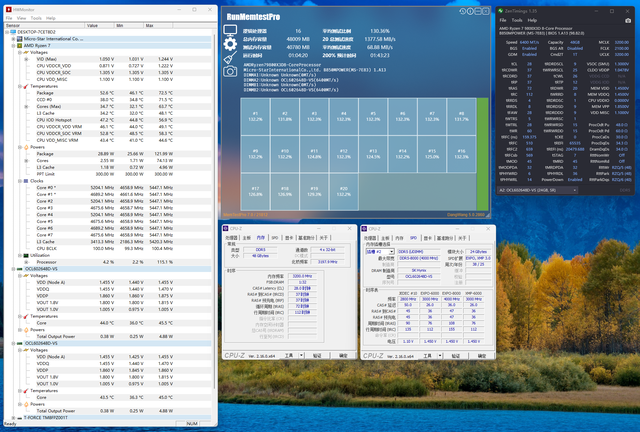Open the Tools menu in HWMonitor
This screenshot has height=432, width=640.
click(x=37, y=17)
